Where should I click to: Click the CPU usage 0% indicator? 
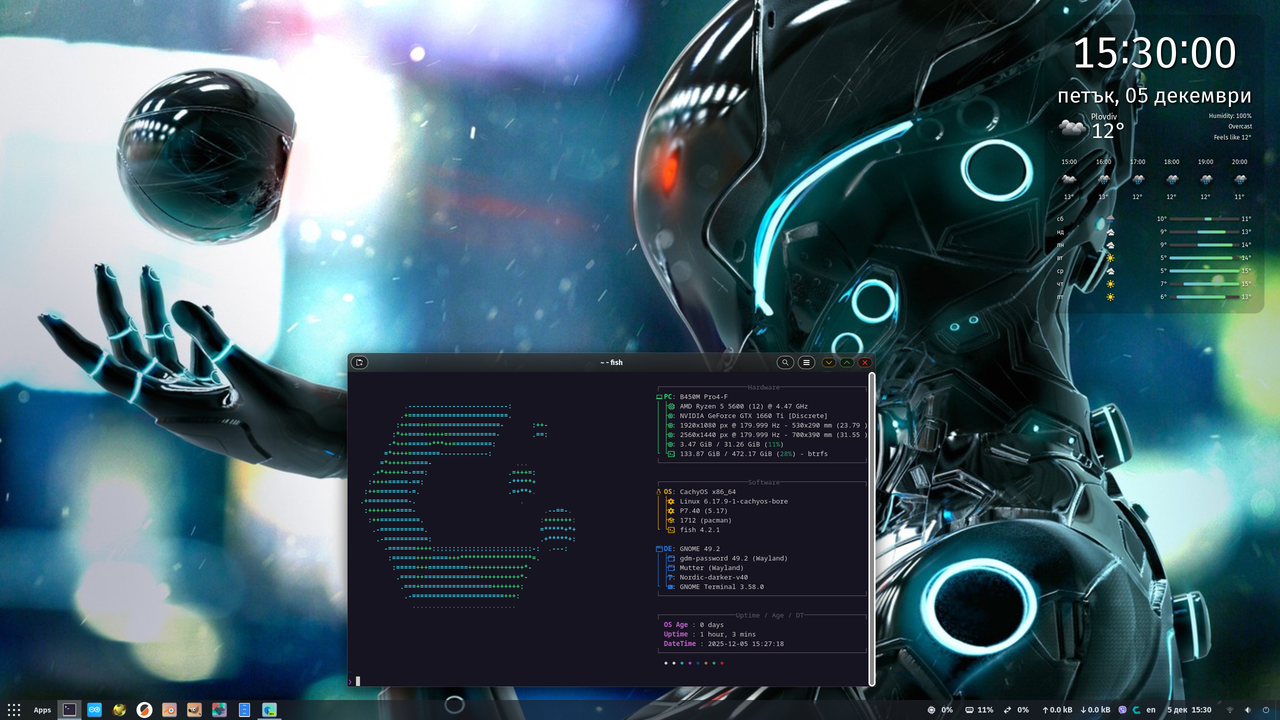940,710
